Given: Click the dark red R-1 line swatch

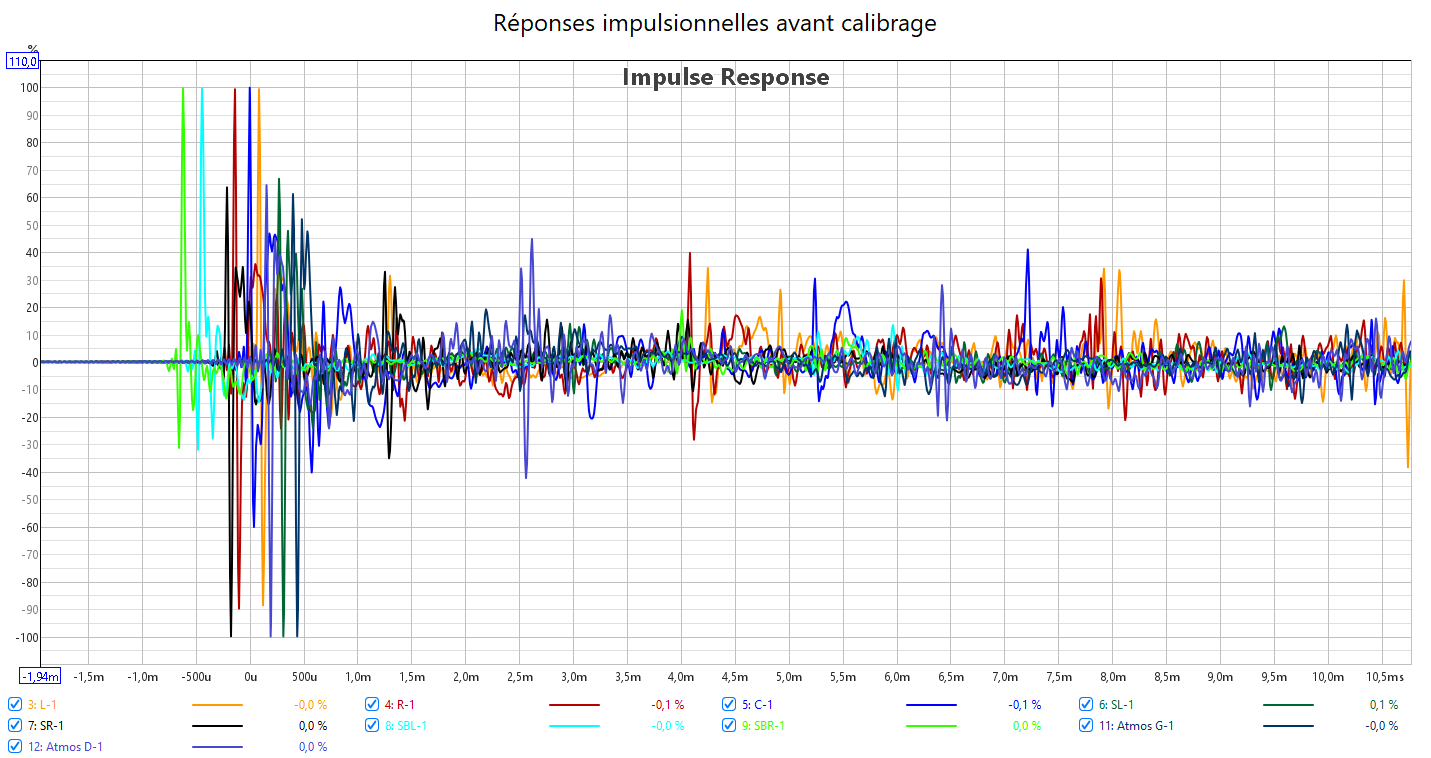Looking at the screenshot, I should [574, 705].
